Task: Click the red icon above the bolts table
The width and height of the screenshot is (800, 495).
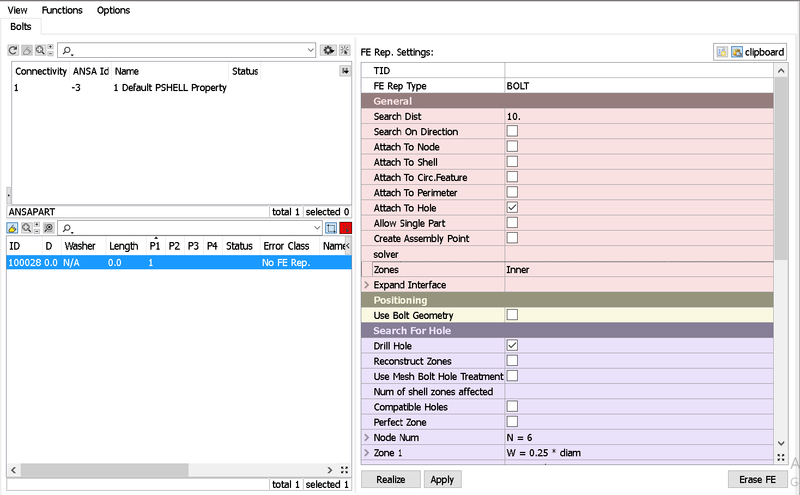Action: [x=345, y=228]
